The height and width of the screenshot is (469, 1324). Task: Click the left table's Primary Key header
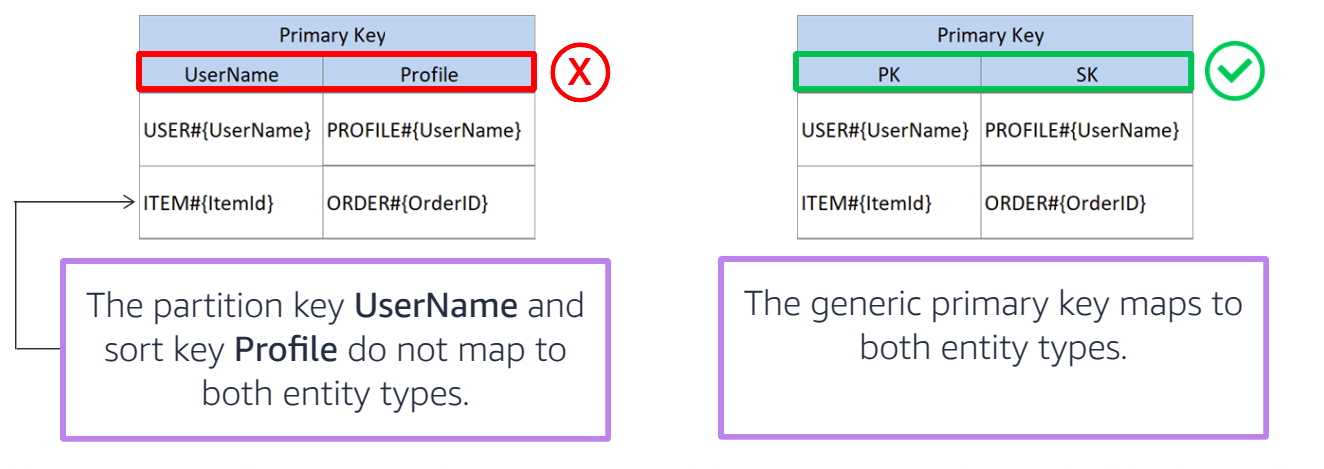(337, 35)
